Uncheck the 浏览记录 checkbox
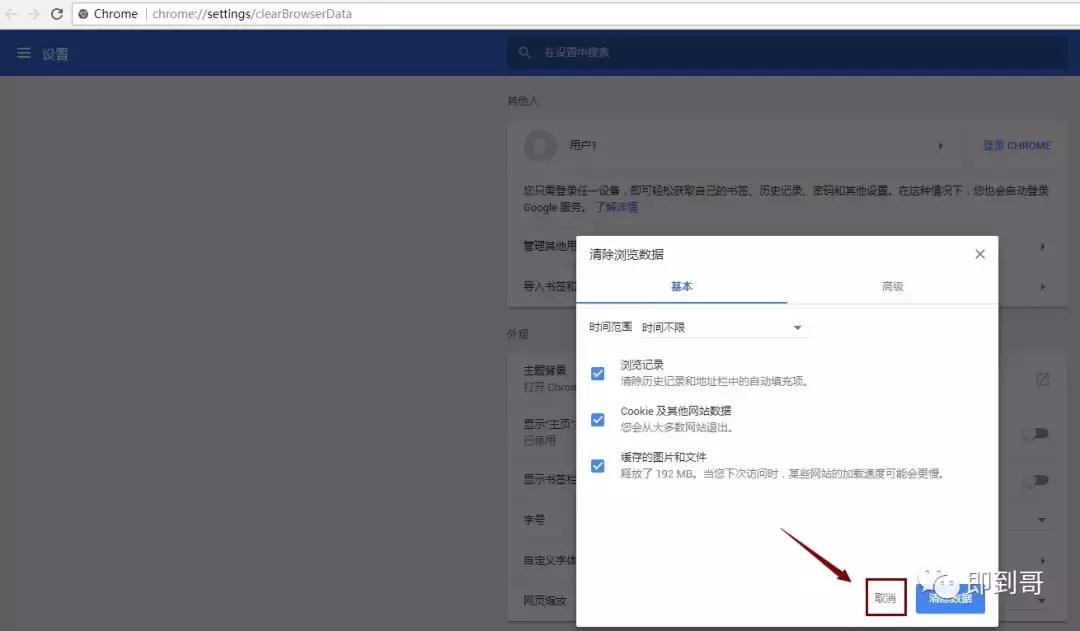This screenshot has width=1080, height=631. pos(597,372)
